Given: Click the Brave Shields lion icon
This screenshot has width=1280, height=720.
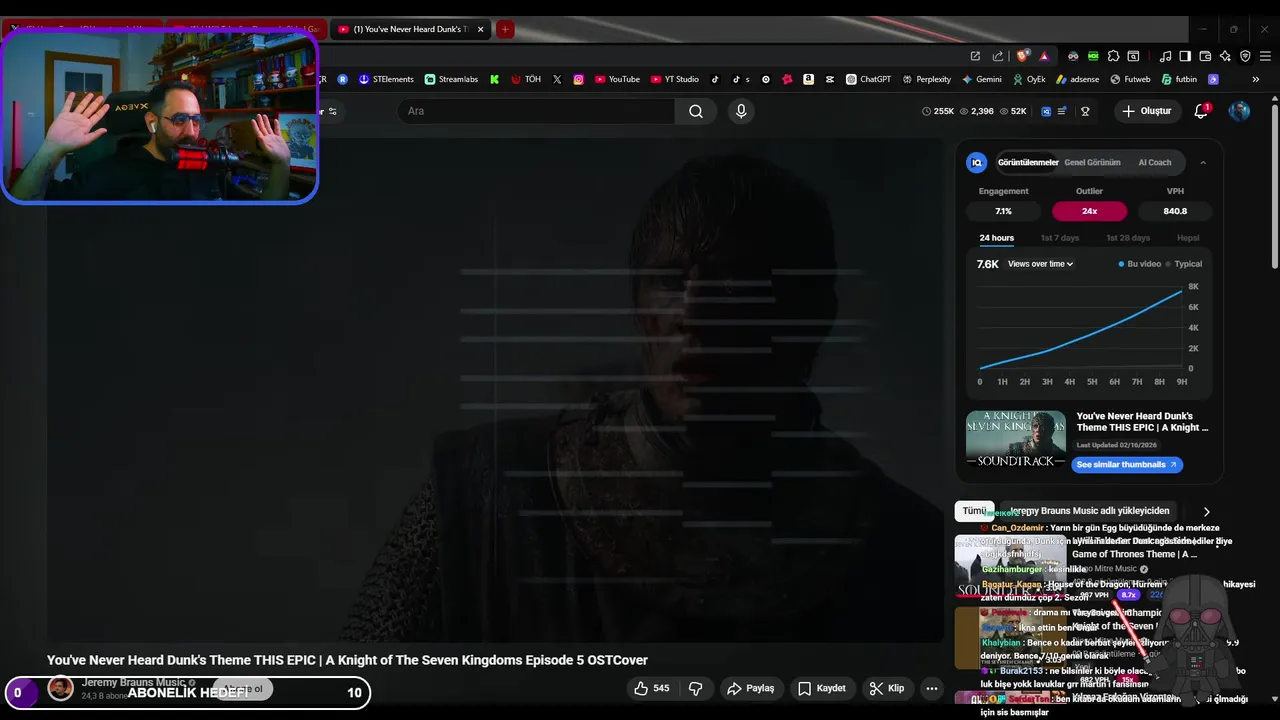Looking at the screenshot, I should pos(1023,56).
